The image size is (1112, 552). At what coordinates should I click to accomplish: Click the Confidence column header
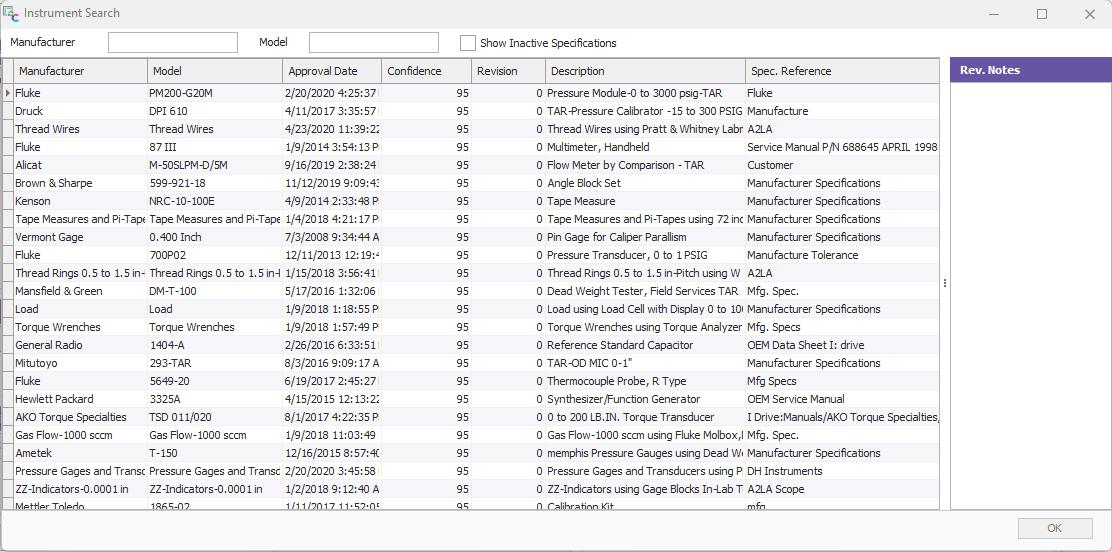pos(425,71)
